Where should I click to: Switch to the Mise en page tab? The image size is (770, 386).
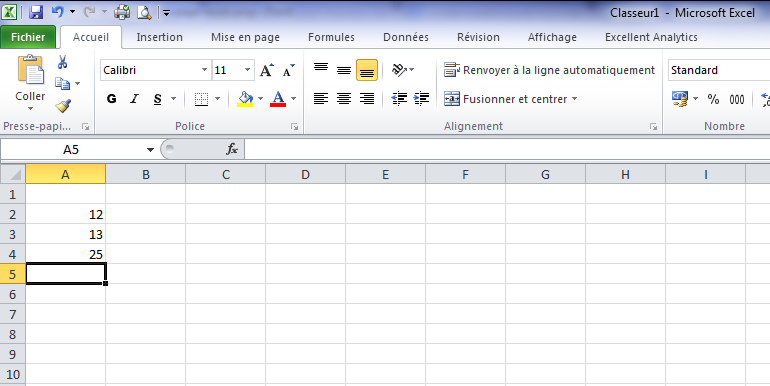[x=246, y=37]
